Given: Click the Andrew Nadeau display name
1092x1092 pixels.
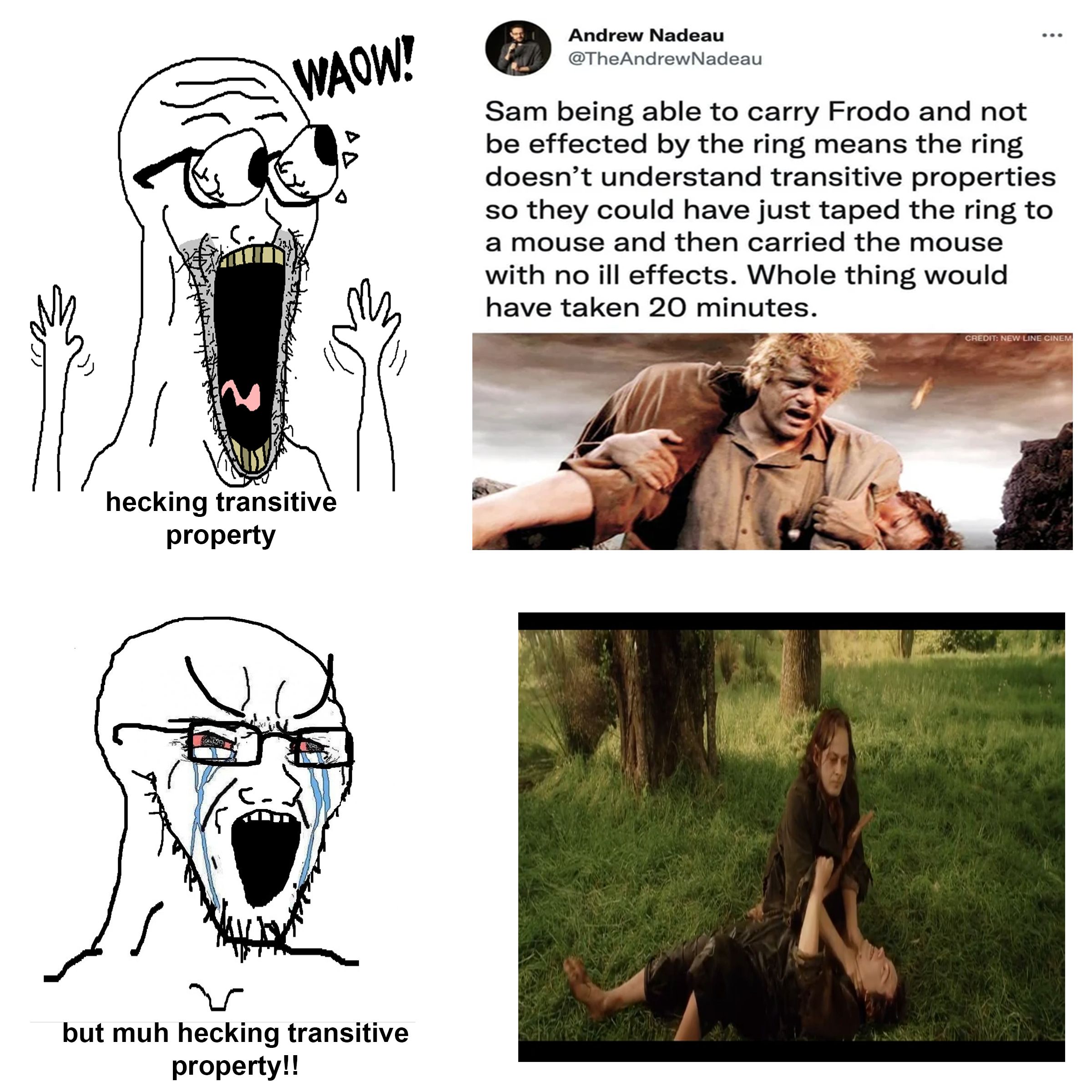Looking at the screenshot, I should coord(646,35).
